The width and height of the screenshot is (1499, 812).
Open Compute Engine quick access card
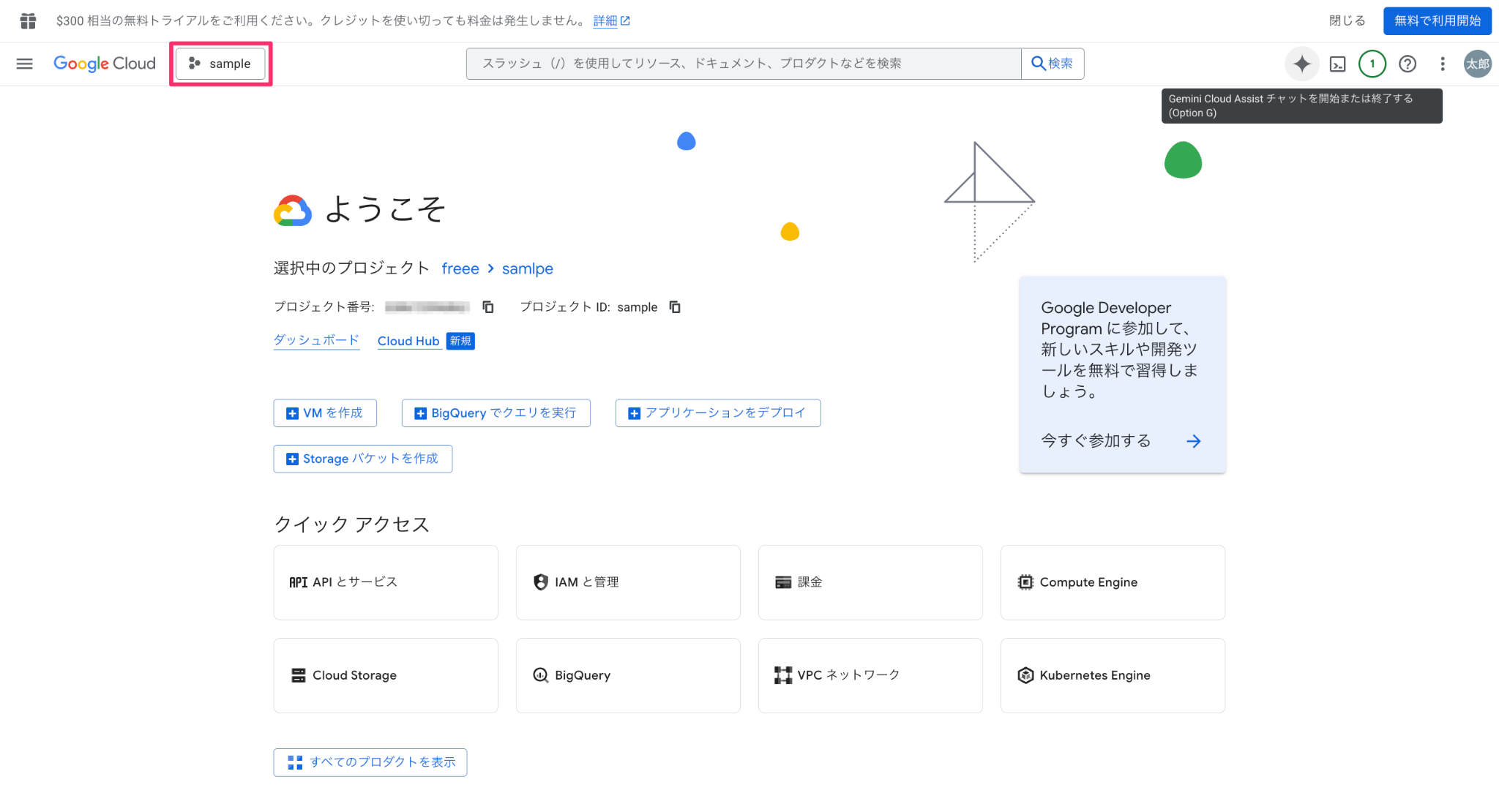1113,582
